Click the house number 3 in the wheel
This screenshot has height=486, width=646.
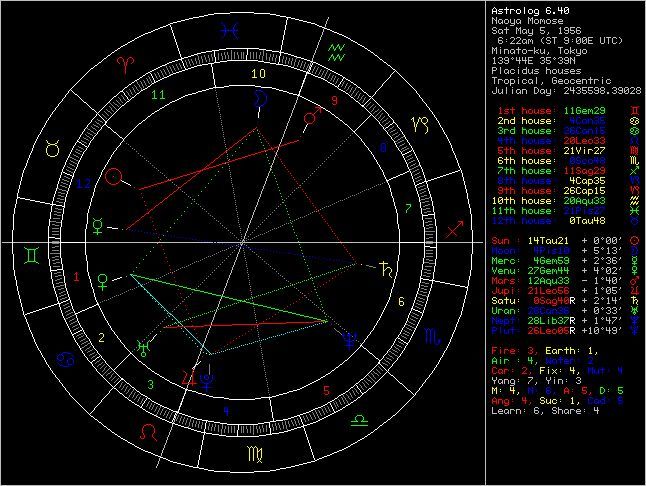pos(151,385)
